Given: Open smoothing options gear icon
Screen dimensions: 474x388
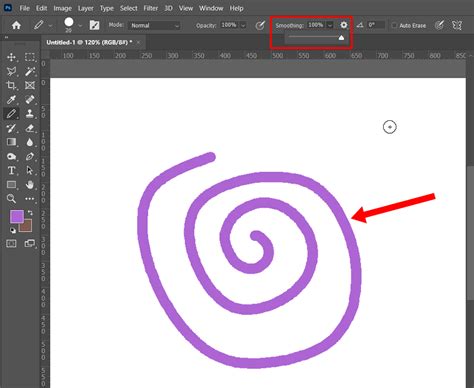Looking at the screenshot, I should tap(344, 25).
